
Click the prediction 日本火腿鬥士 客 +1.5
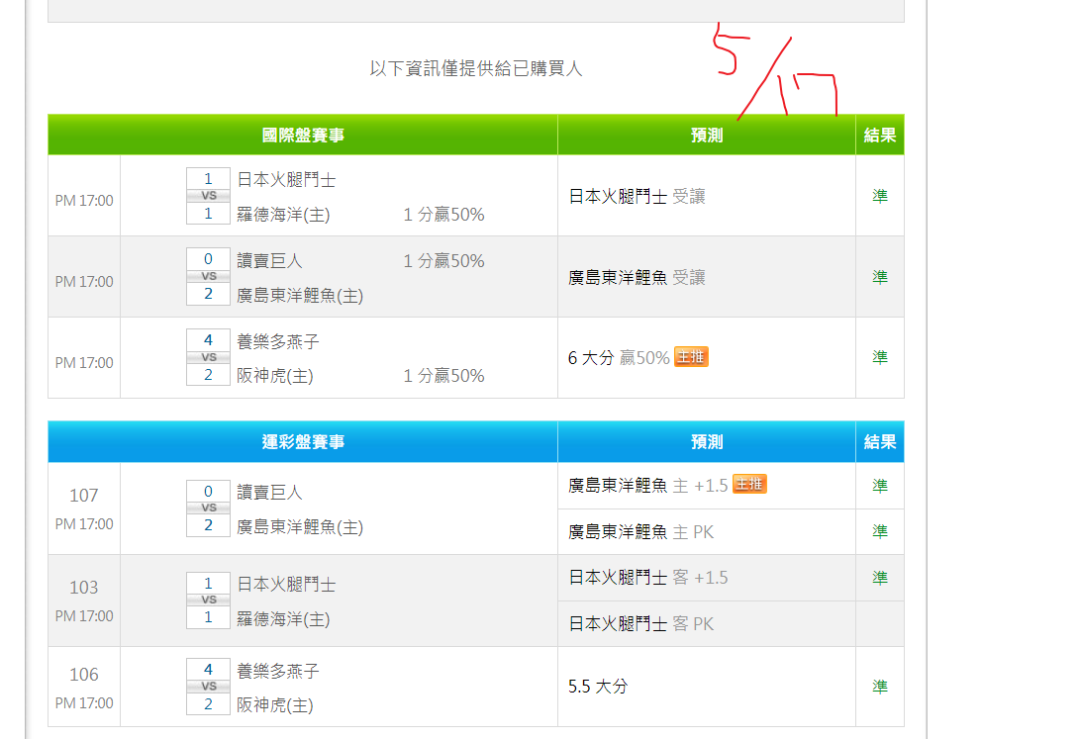[647, 577]
